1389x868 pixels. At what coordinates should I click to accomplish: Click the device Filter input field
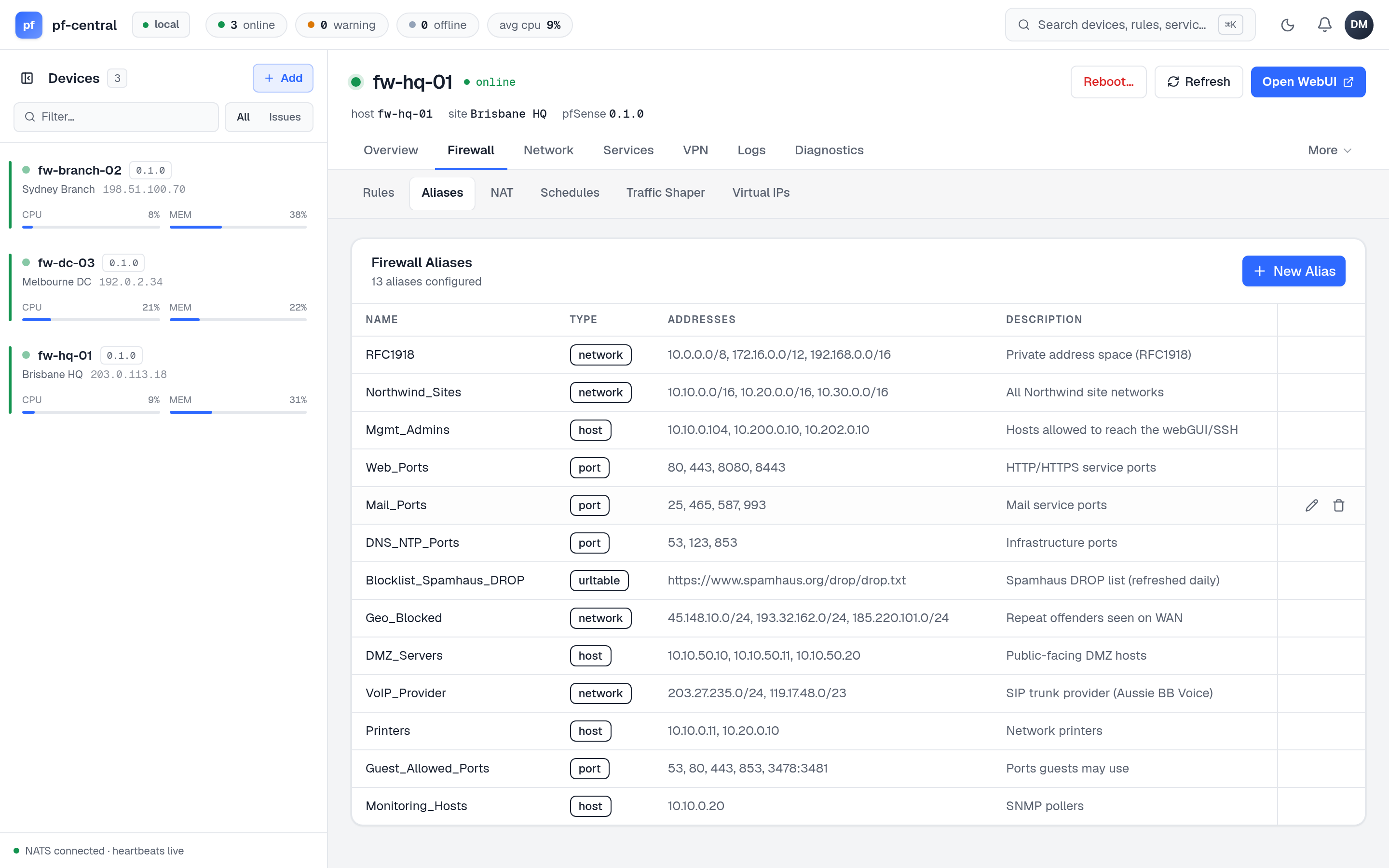(117, 117)
